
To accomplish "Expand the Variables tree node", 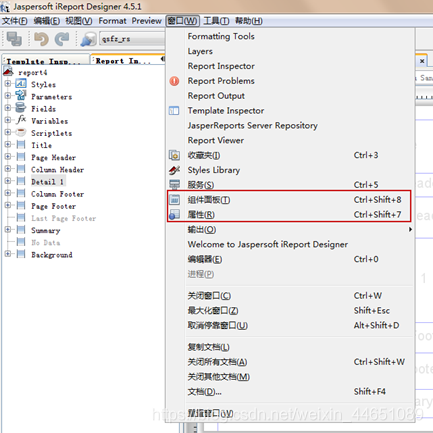I will (x=8, y=120).
